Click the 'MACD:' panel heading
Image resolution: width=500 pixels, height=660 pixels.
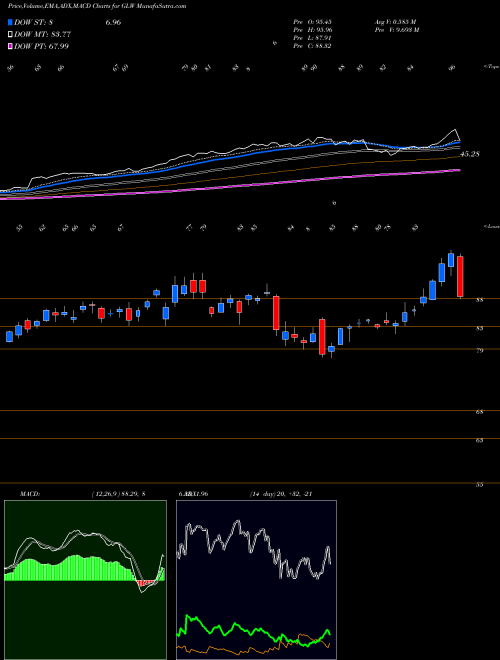tap(29, 494)
